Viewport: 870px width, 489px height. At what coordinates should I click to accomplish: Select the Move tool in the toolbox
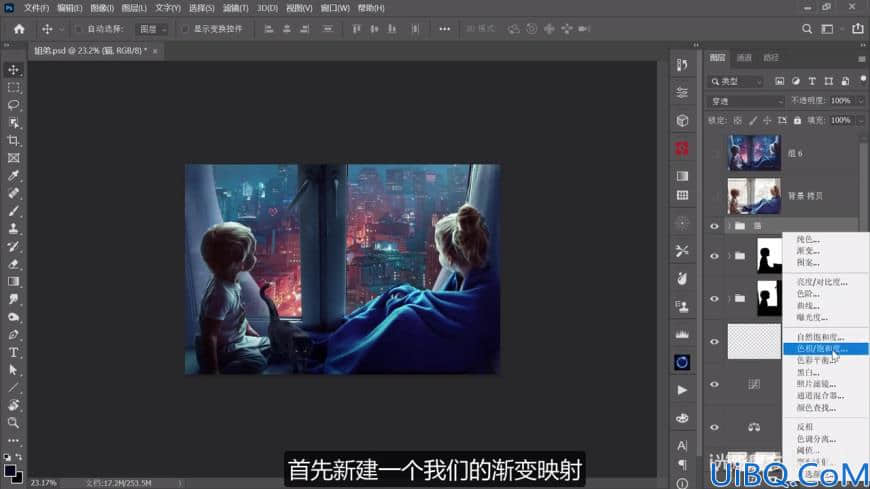tap(13, 70)
